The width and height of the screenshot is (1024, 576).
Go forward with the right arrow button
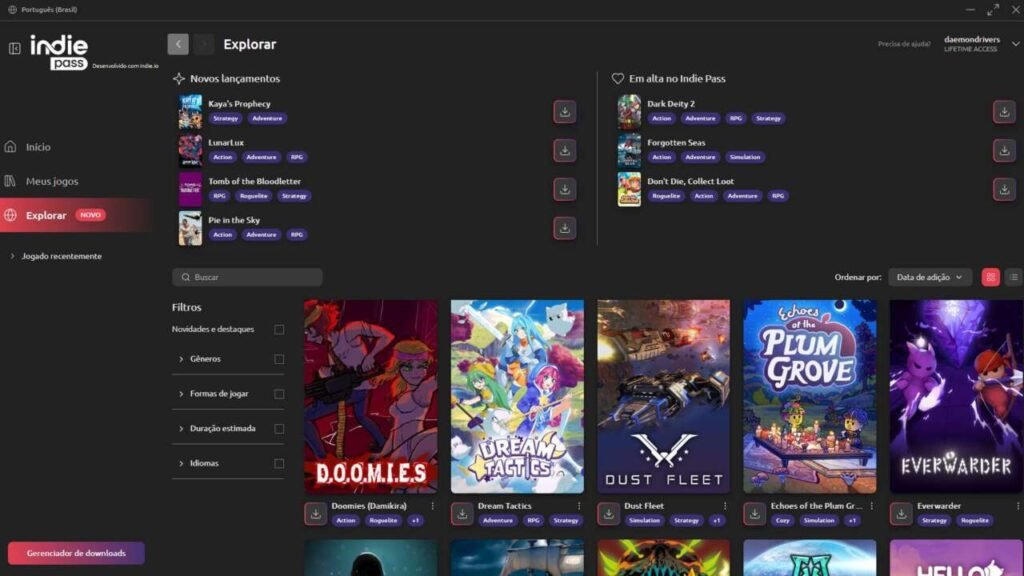pyautogui.click(x=204, y=44)
